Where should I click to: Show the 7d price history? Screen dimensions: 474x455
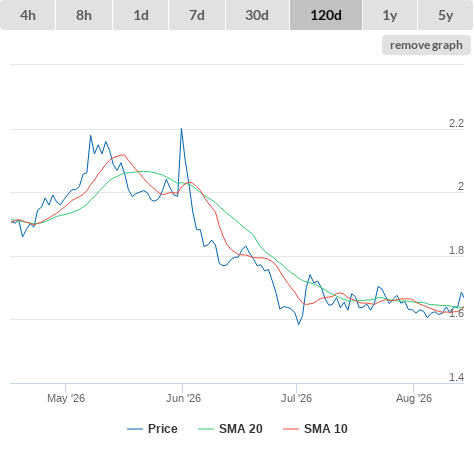pos(197,15)
